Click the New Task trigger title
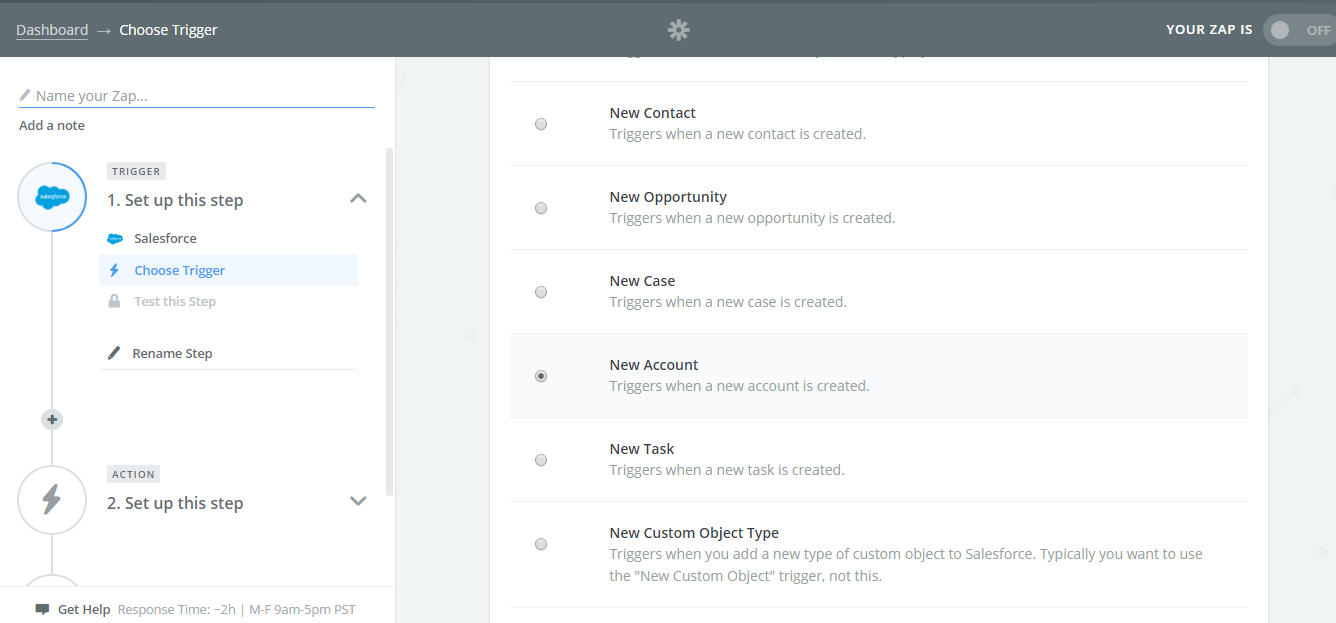Viewport: 1336px width, 623px height. pyautogui.click(x=642, y=449)
